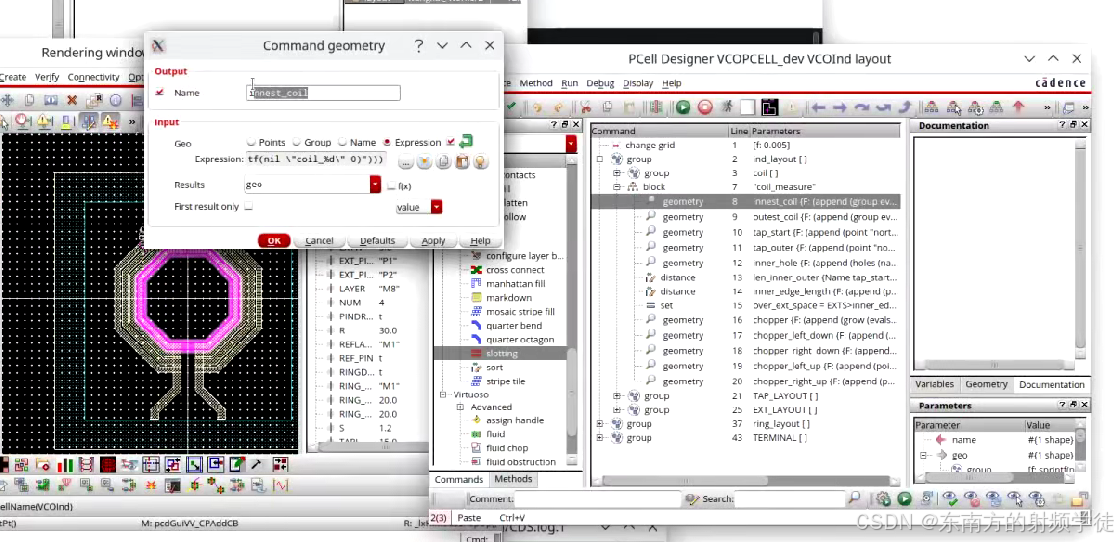1118x542 pixels.
Task: Click the red Stop icon in PCell Designer toolbar
Action: [x=704, y=108]
